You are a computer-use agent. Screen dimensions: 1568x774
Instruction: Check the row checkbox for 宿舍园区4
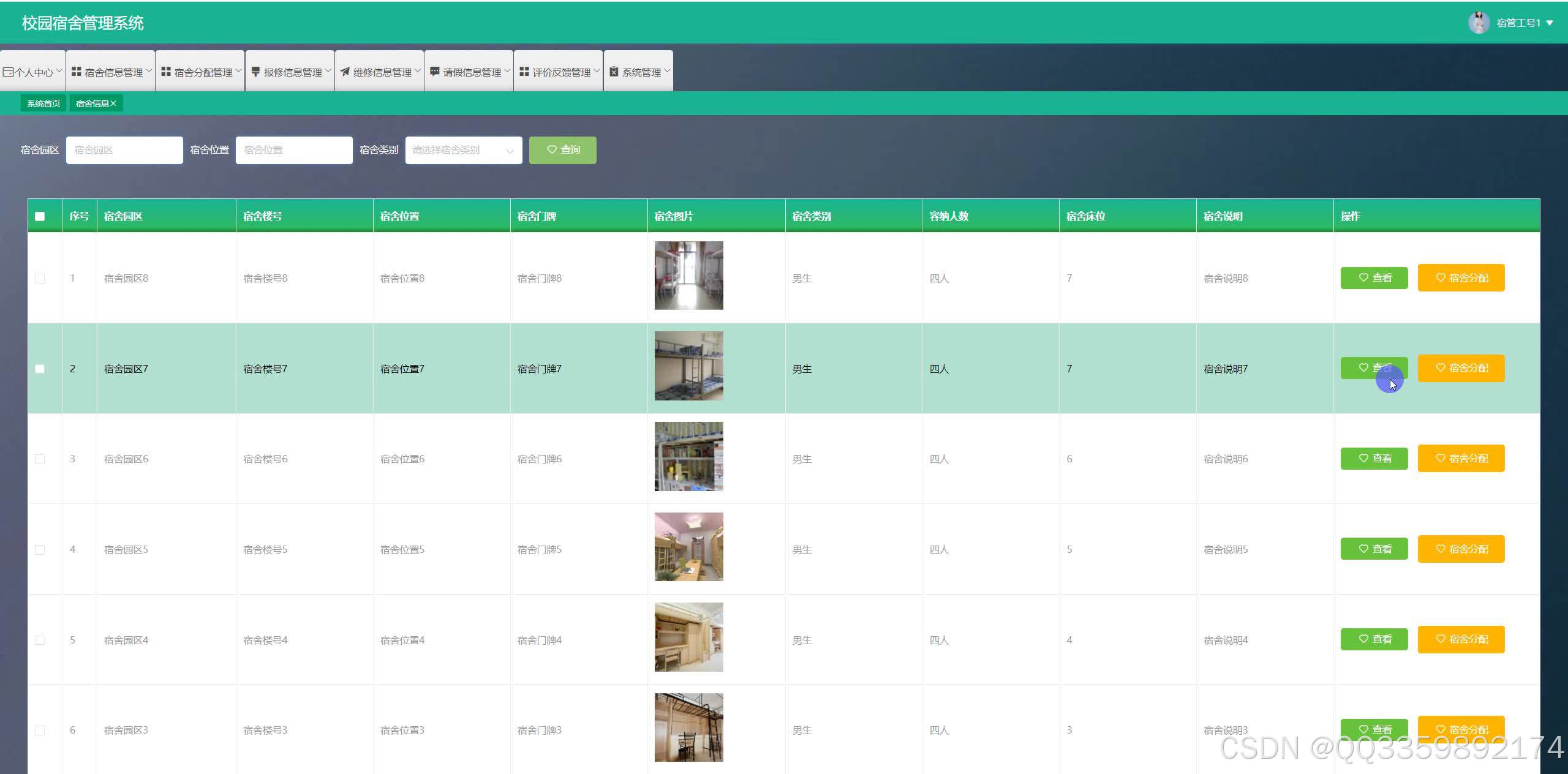(x=40, y=640)
